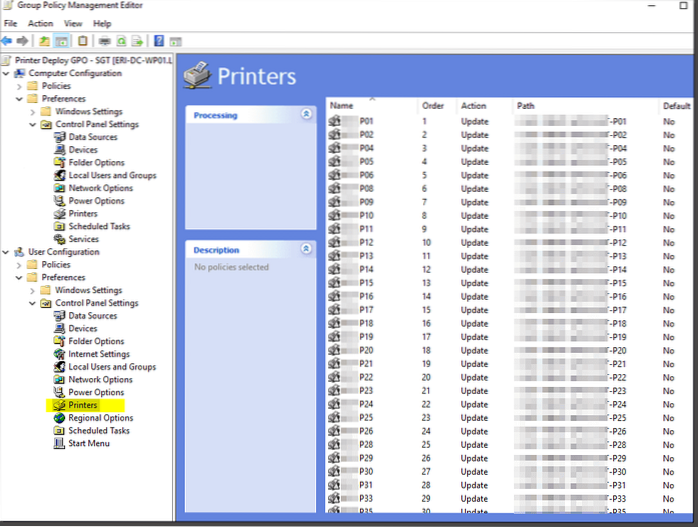Open the Start Menu tree node
This screenshot has width=698, height=527.
click(88, 444)
